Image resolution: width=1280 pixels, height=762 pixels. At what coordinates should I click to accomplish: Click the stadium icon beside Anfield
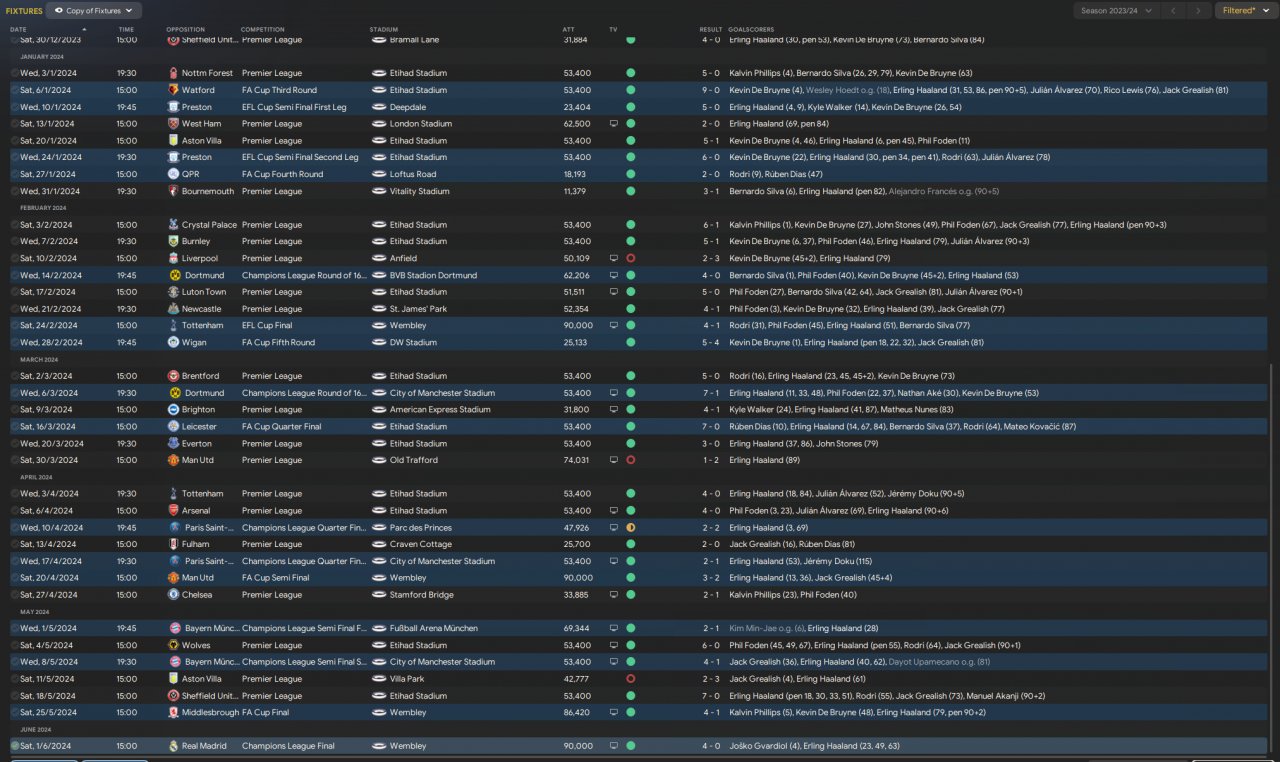(379, 258)
